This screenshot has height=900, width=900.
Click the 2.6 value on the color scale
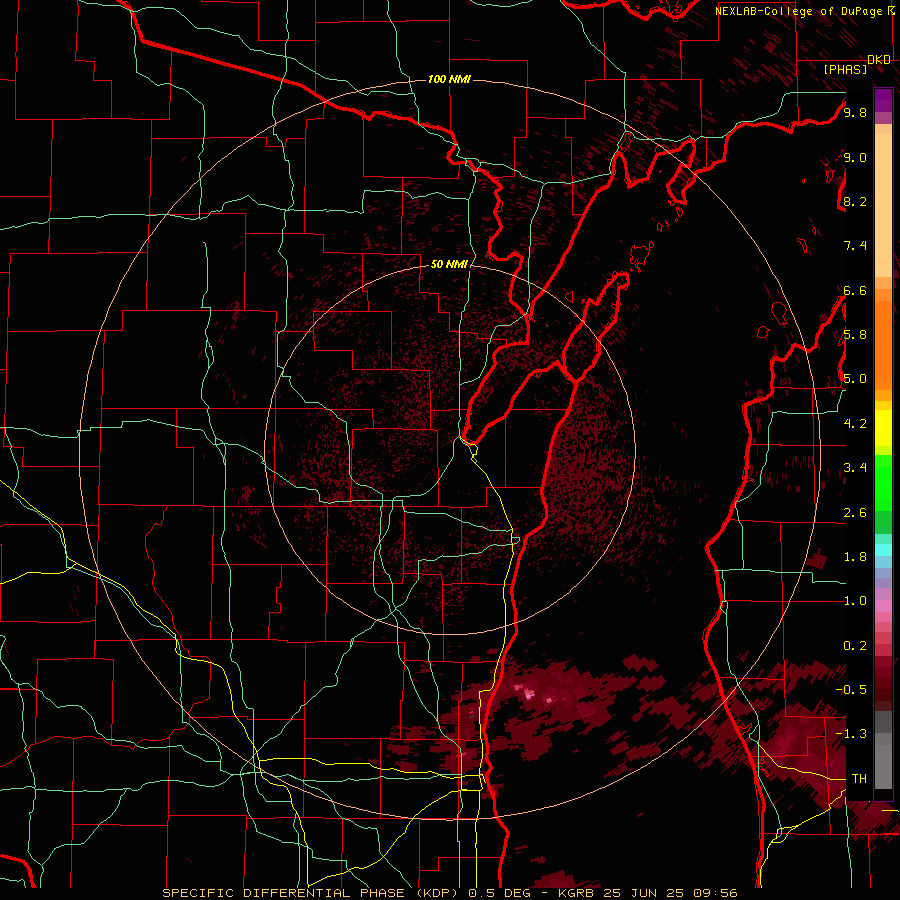point(855,513)
